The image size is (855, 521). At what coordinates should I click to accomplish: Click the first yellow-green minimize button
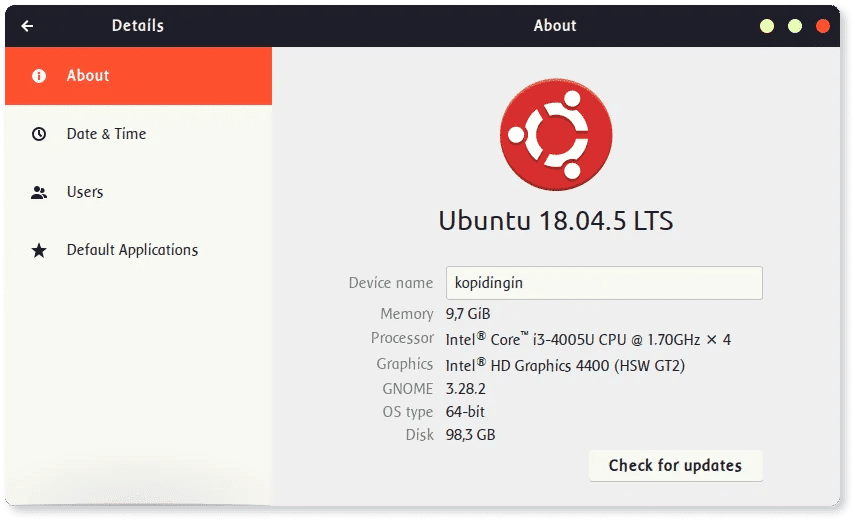767,26
